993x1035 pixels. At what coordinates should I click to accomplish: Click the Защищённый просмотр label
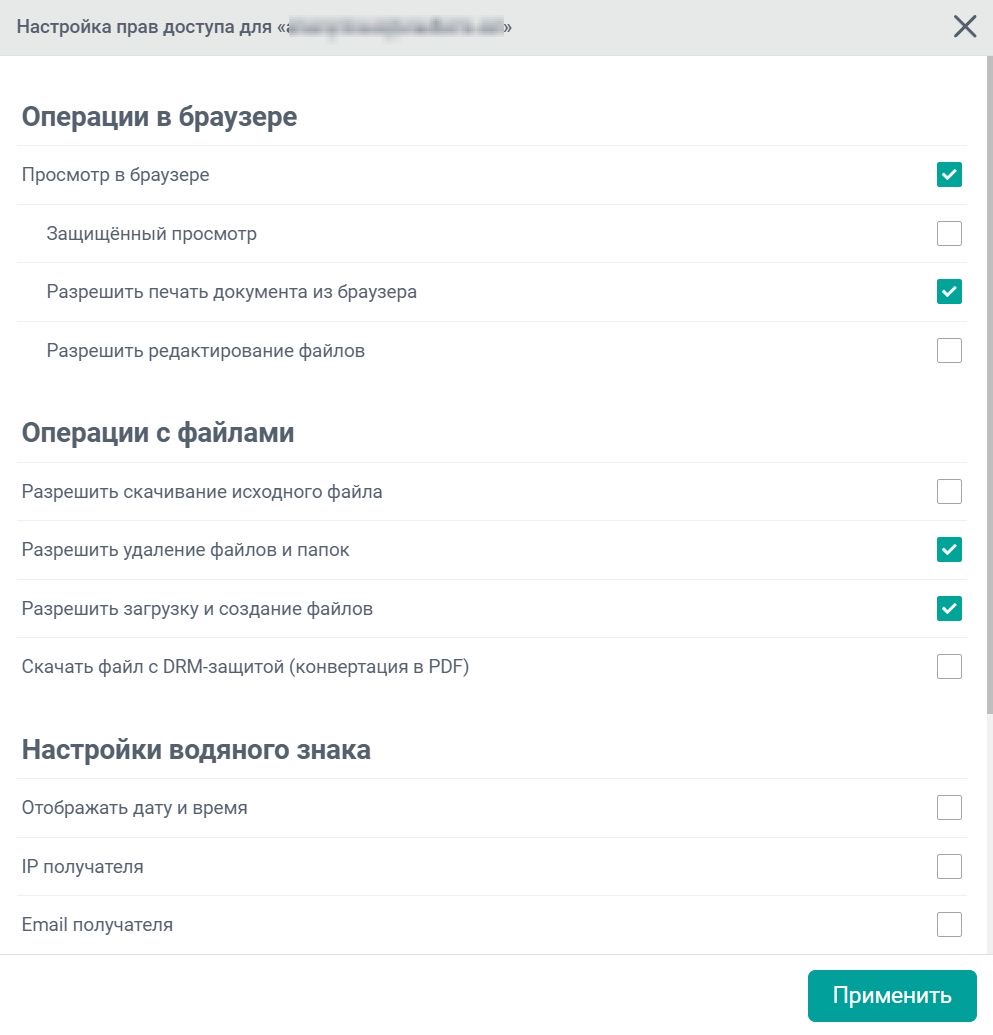click(x=152, y=234)
